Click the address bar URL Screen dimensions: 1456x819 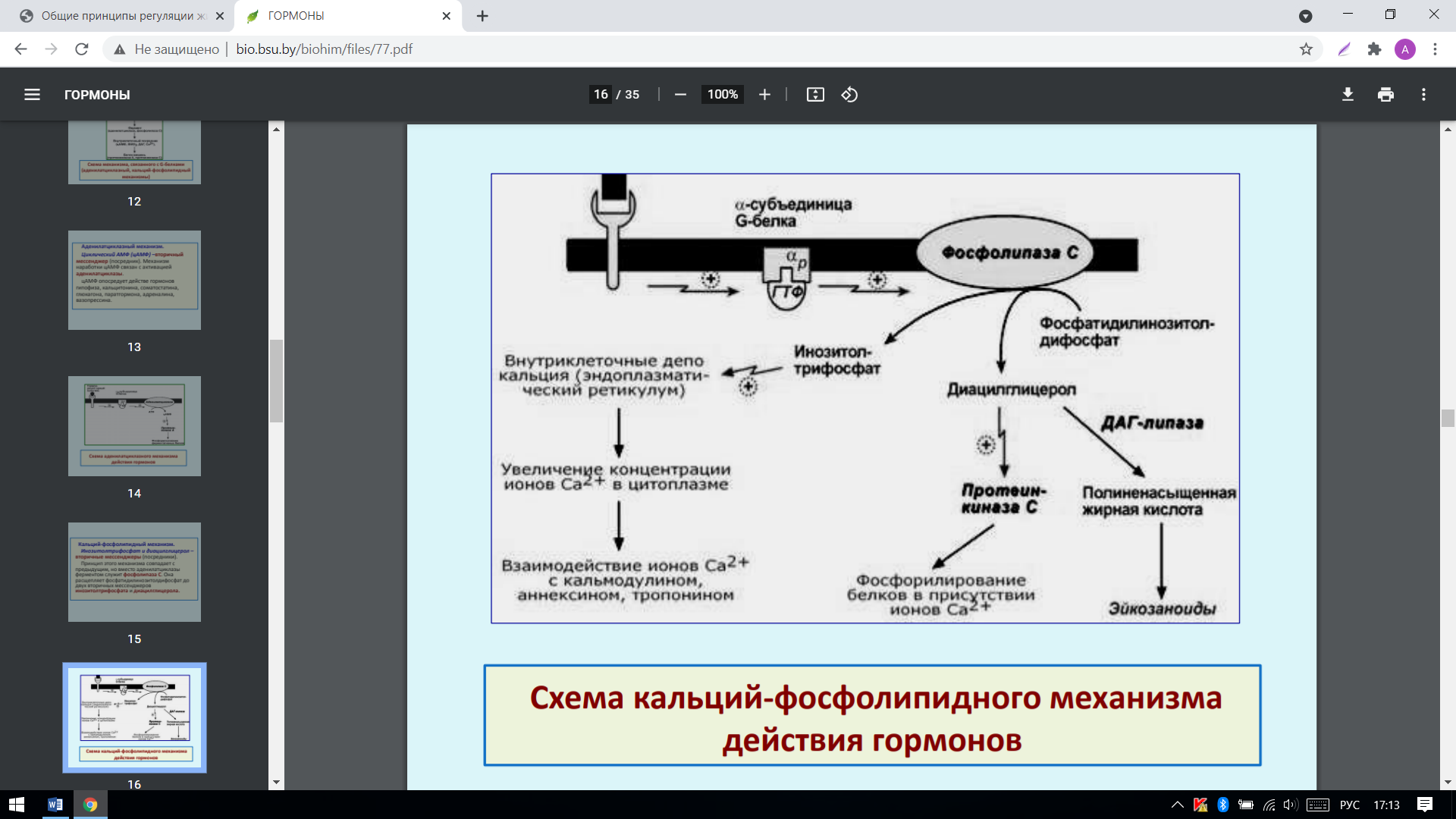[325, 49]
